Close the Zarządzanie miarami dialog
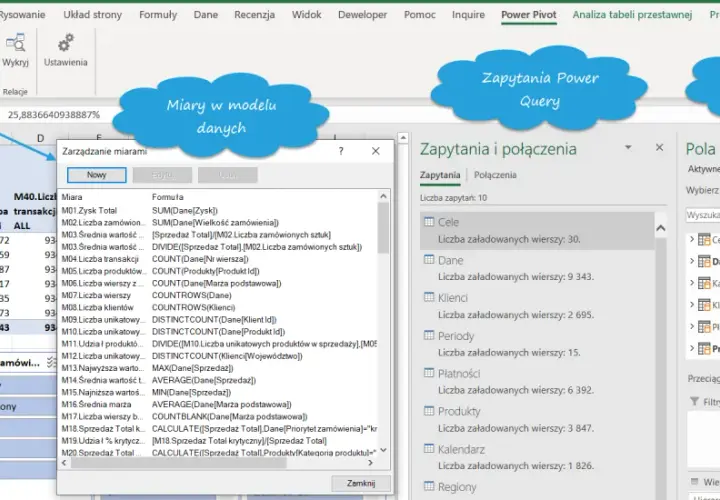This screenshot has width=720, height=500. point(376,151)
